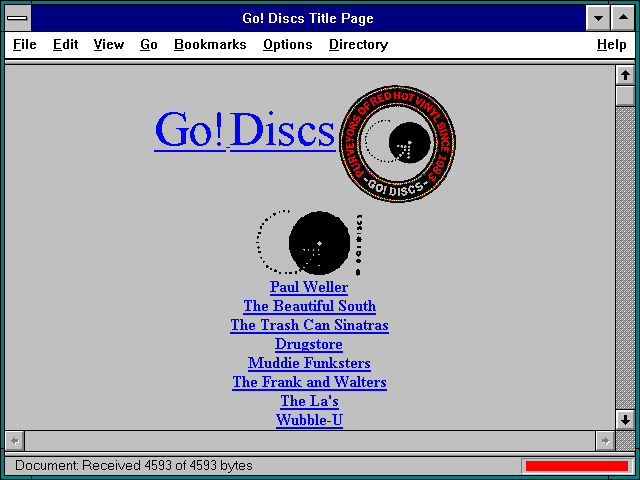Open the Edit menu

pyautogui.click(x=65, y=44)
